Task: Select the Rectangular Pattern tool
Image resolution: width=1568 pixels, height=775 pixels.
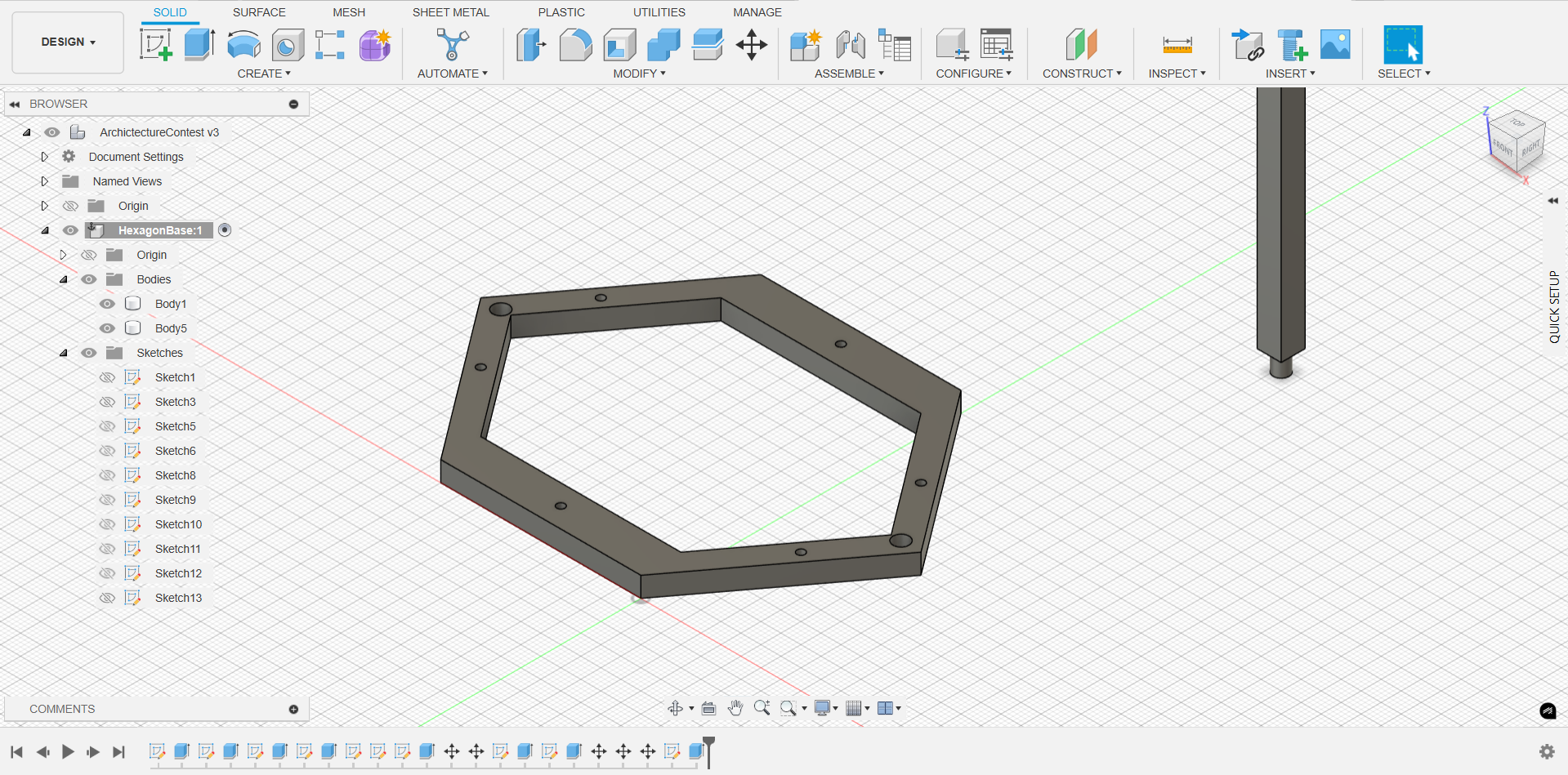Action: [x=330, y=45]
